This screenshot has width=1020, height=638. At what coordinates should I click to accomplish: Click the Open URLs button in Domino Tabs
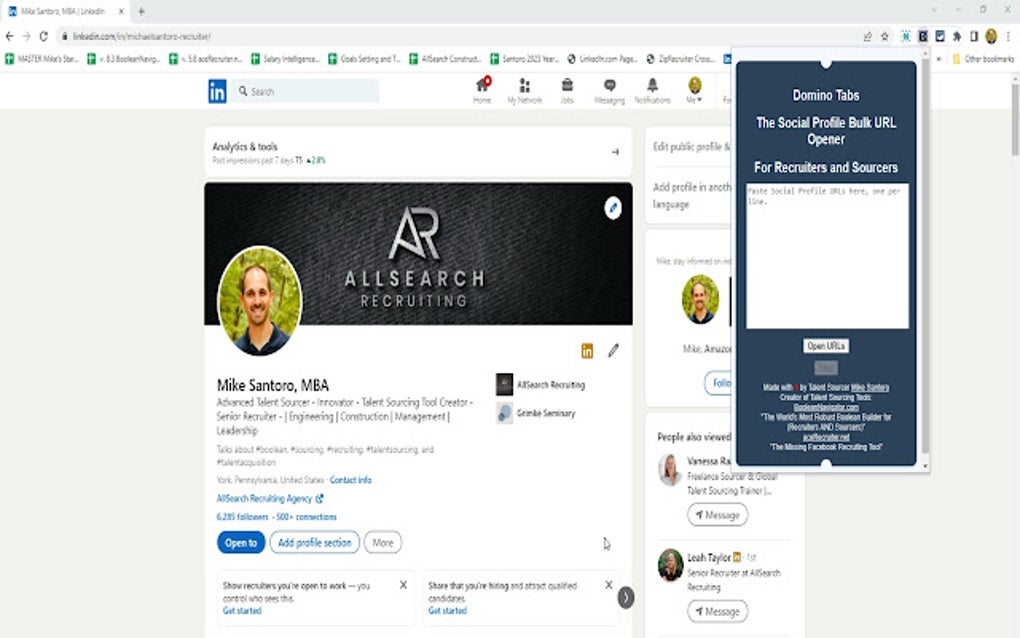click(826, 345)
